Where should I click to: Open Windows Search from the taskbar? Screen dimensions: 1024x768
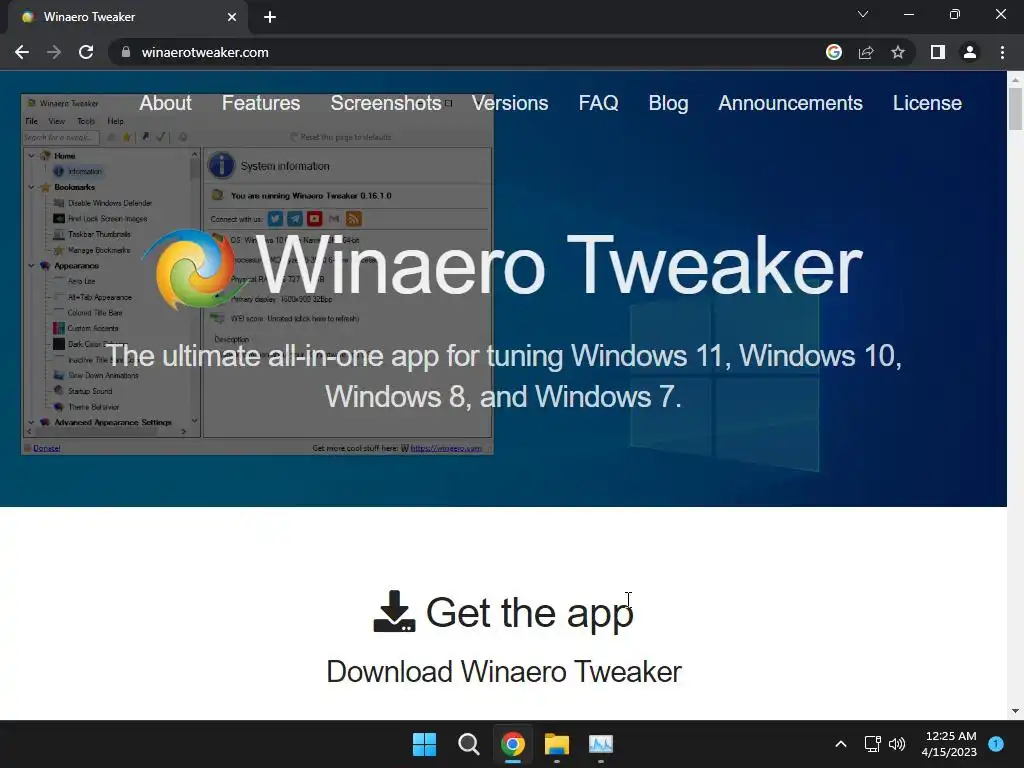pyautogui.click(x=468, y=744)
